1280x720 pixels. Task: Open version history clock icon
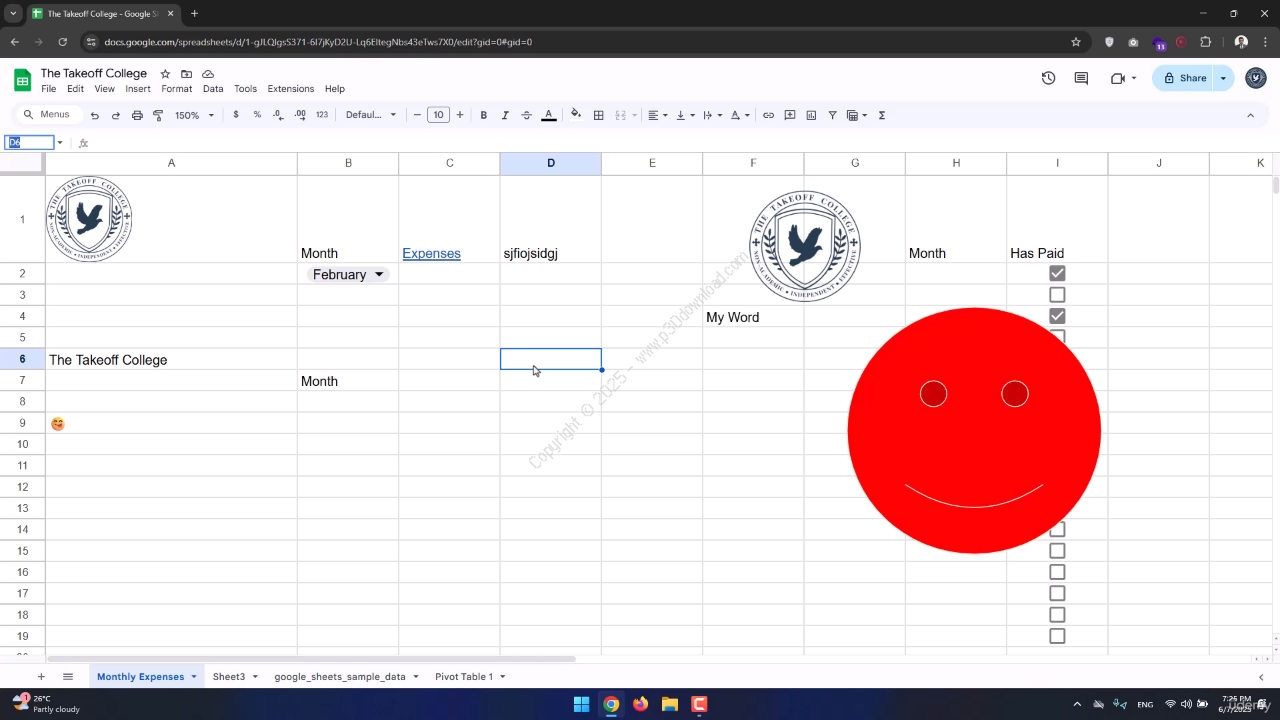point(1048,78)
